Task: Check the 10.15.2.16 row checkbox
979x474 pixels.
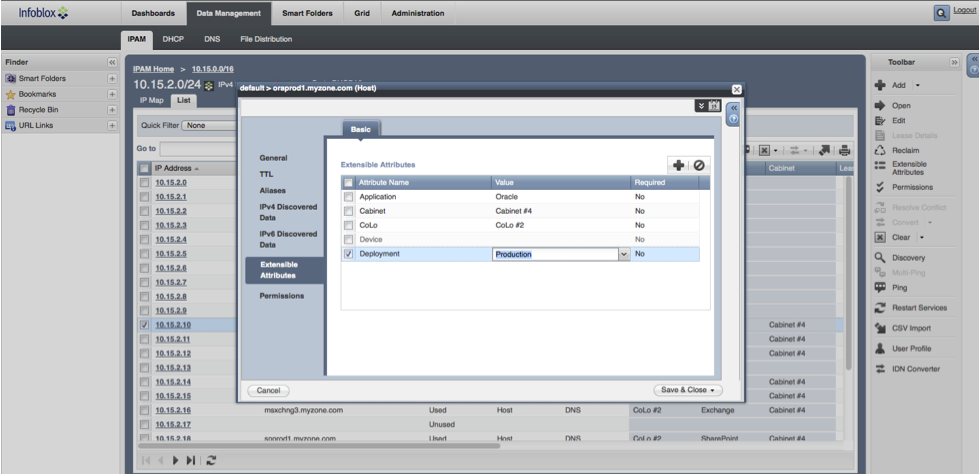Action: pyautogui.click(x=145, y=410)
